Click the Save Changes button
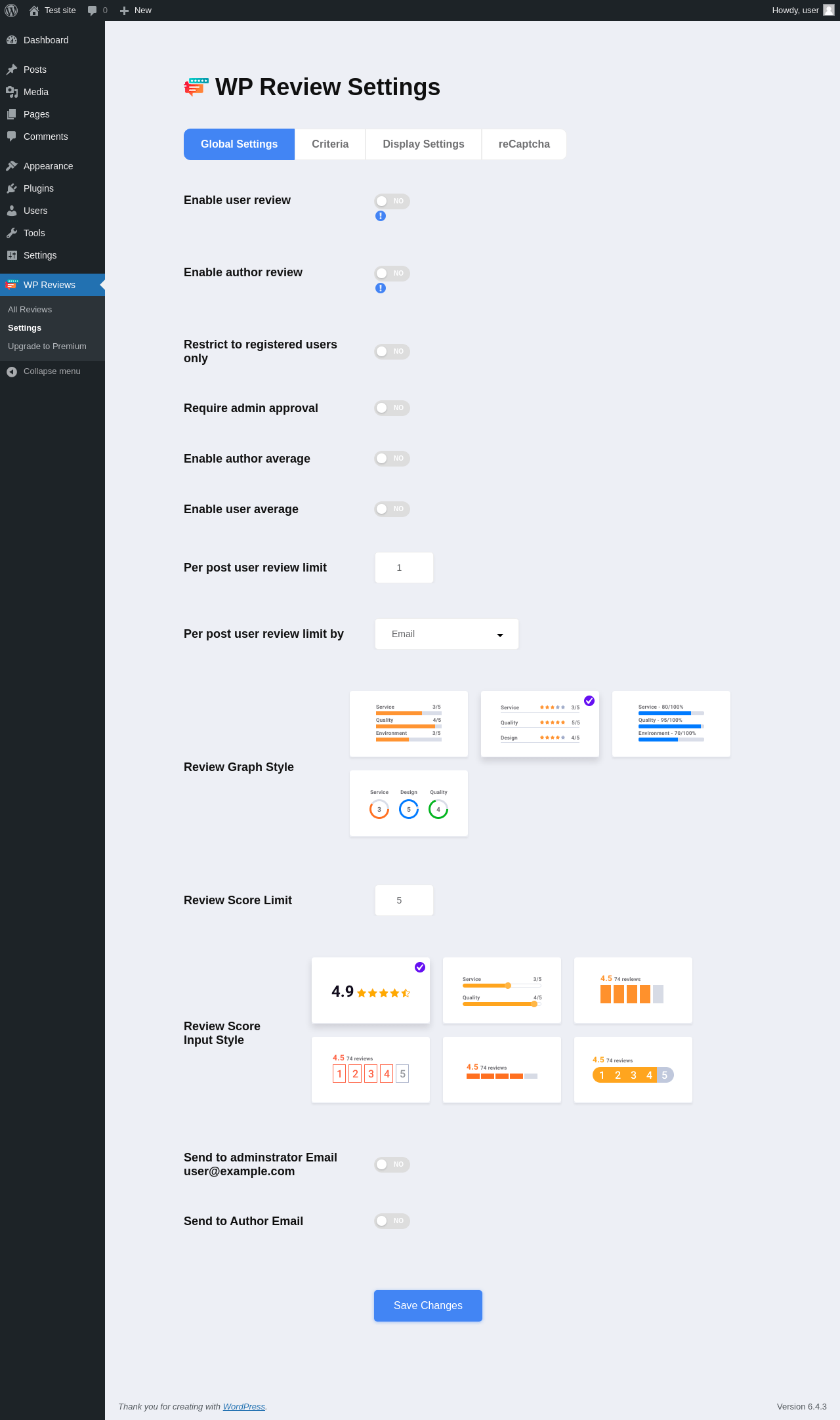Viewport: 840px width, 1420px height. point(428,1306)
